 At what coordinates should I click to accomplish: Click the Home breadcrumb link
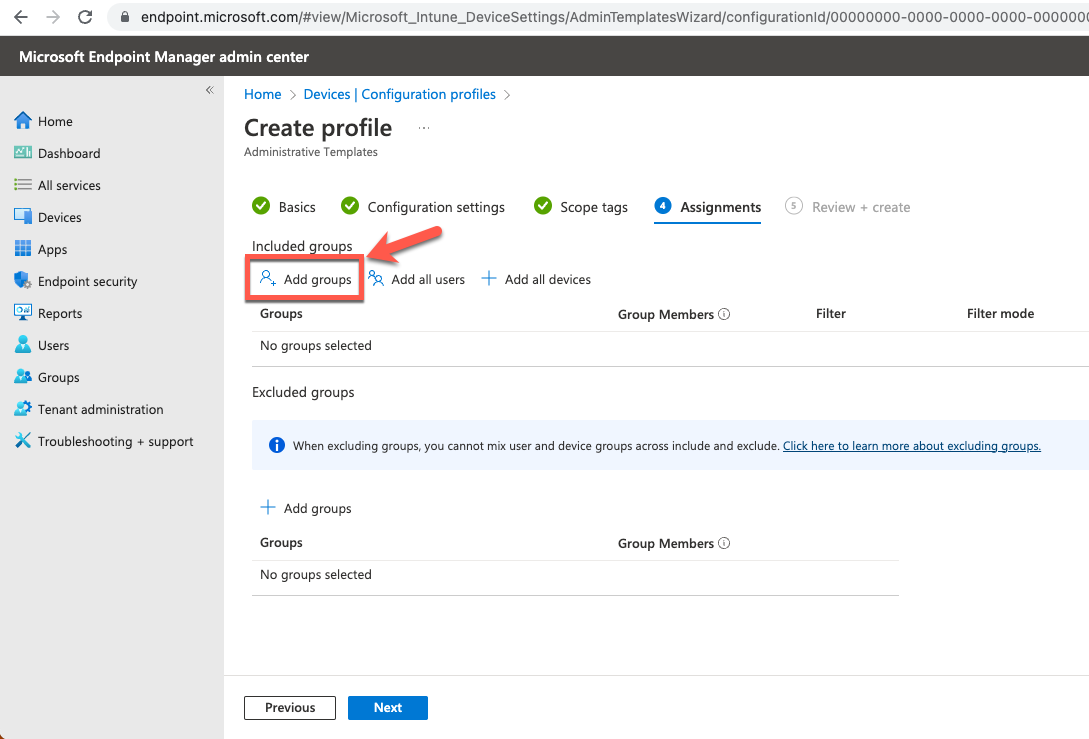click(x=263, y=94)
